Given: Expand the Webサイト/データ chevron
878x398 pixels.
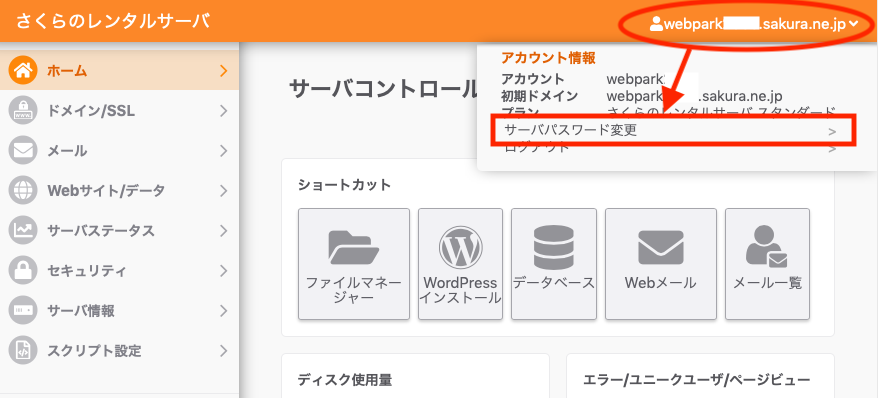Looking at the screenshot, I should [x=224, y=191].
